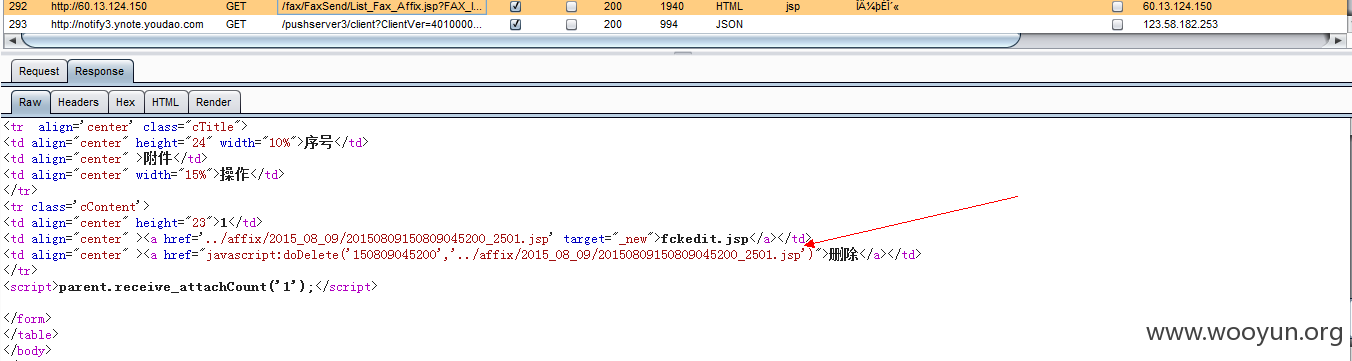Switch to the Response tab

point(100,71)
